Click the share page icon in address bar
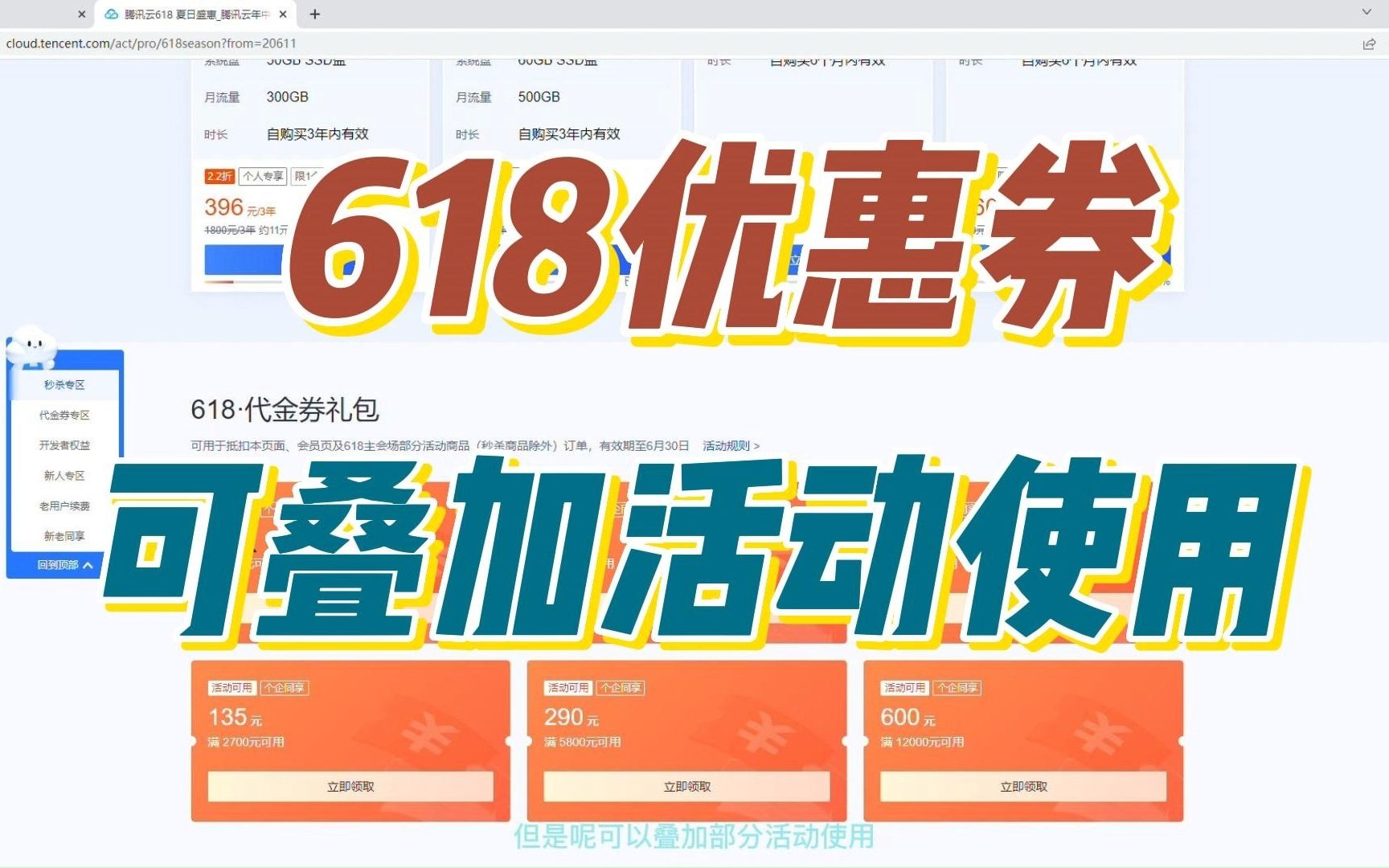Image resolution: width=1389 pixels, height=868 pixels. point(1369,43)
